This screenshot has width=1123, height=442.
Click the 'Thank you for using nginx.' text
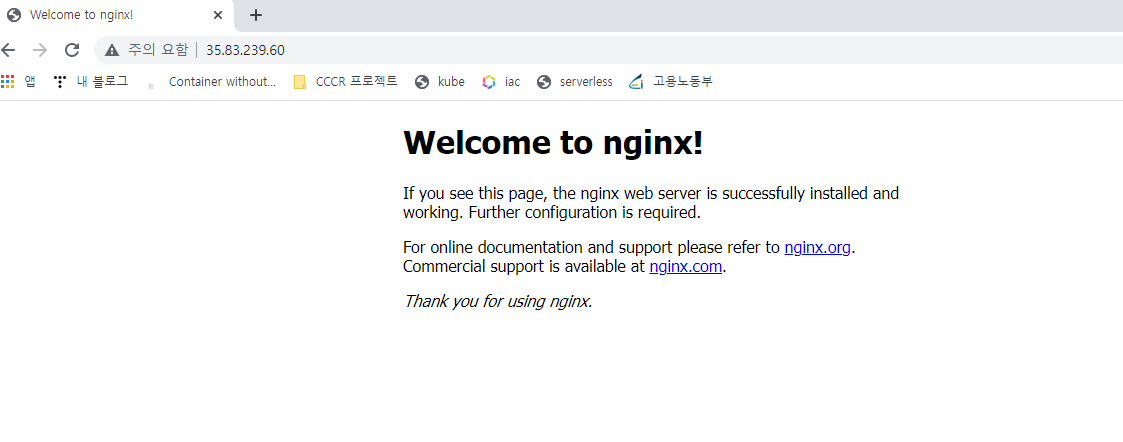498,301
